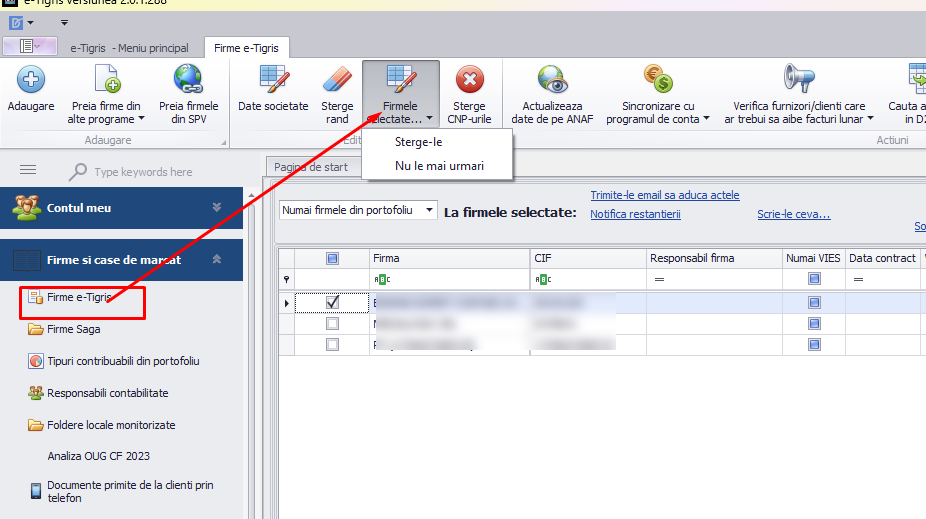The width and height of the screenshot is (926, 519).
Task: Select Firme e-Tigris in sidebar
Action: [x=71, y=297]
